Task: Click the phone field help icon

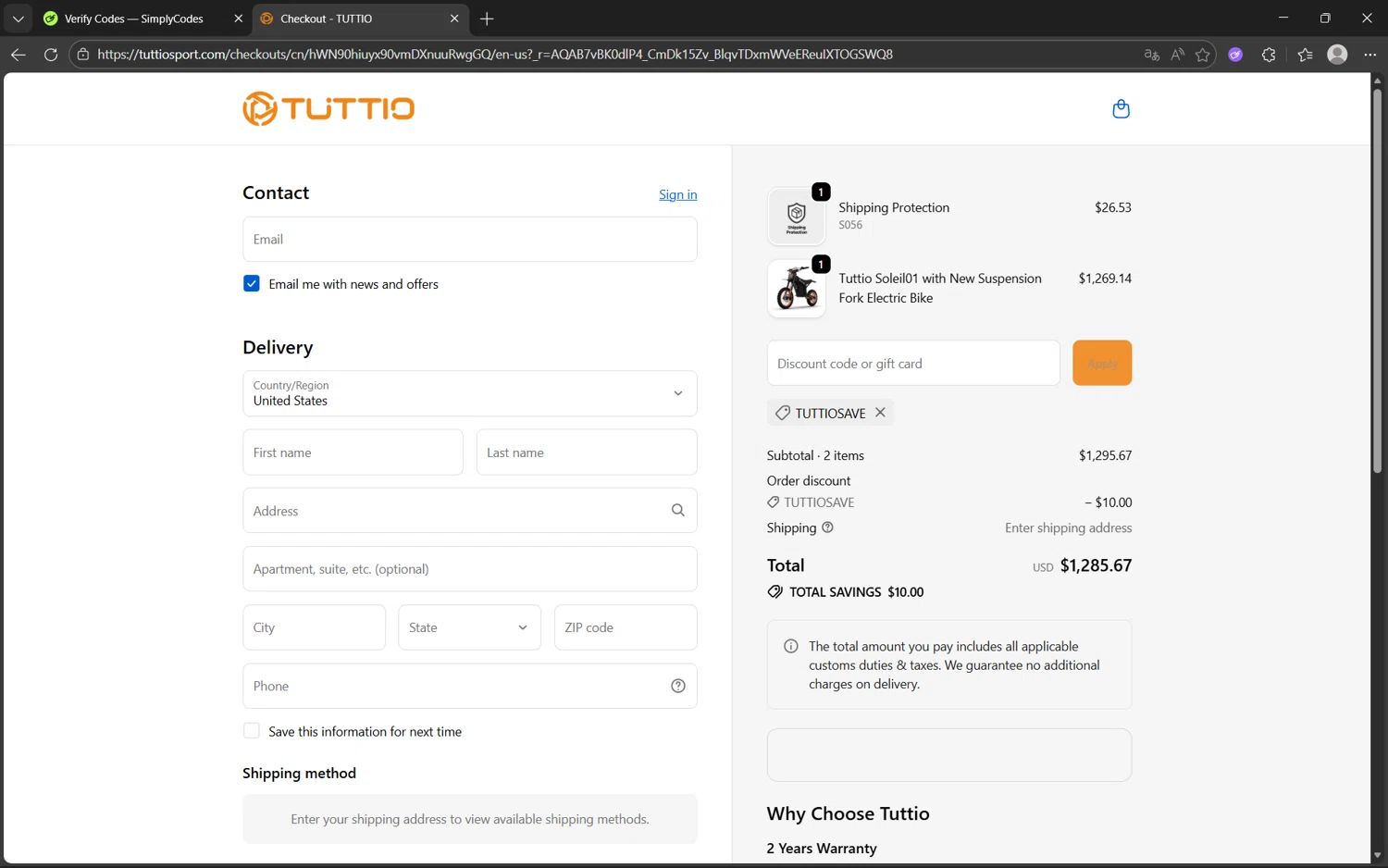Action: click(x=677, y=686)
